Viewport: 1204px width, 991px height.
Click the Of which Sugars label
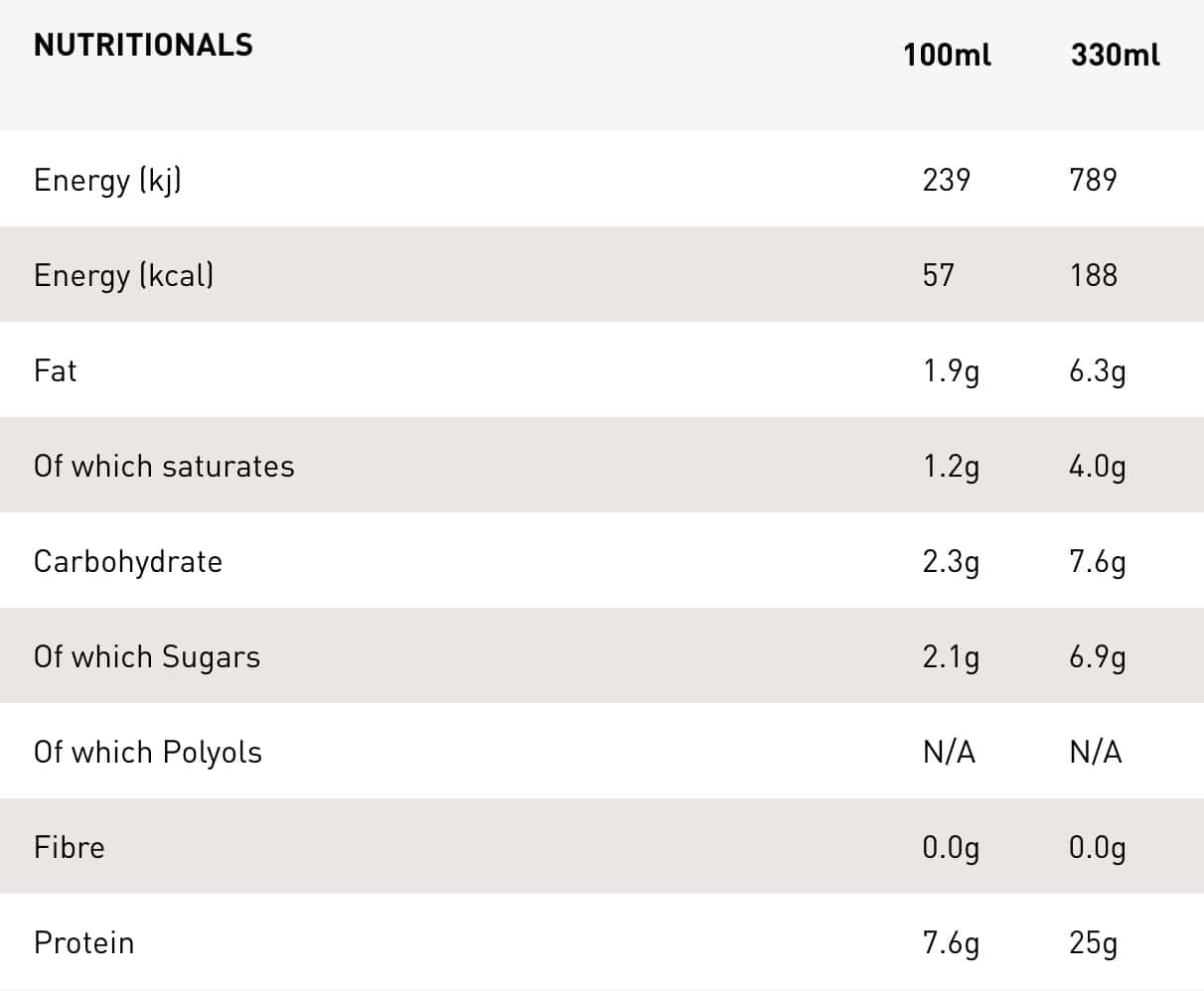point(147,656)
